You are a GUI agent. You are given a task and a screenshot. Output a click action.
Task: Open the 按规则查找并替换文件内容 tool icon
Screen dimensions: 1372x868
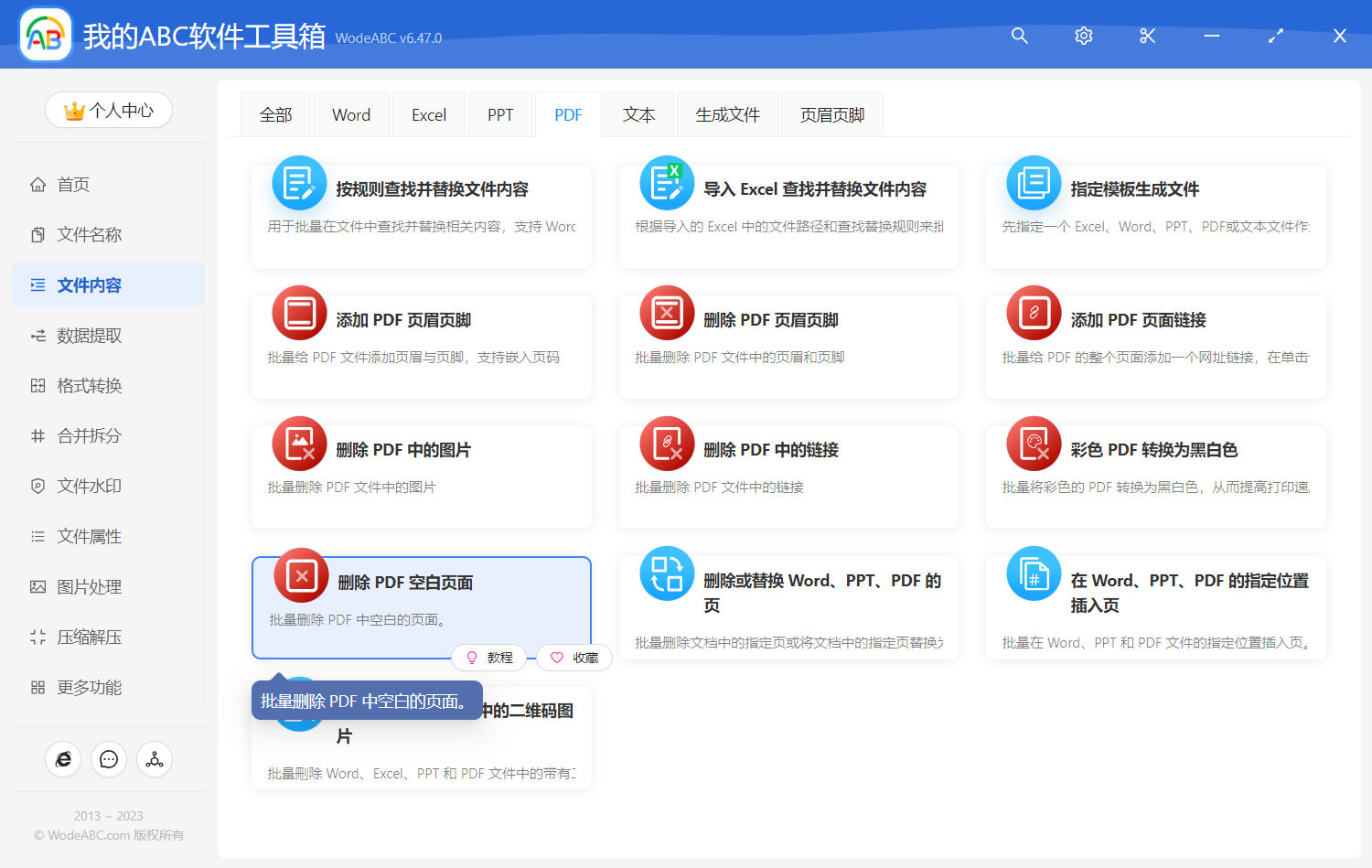(299, 183)
